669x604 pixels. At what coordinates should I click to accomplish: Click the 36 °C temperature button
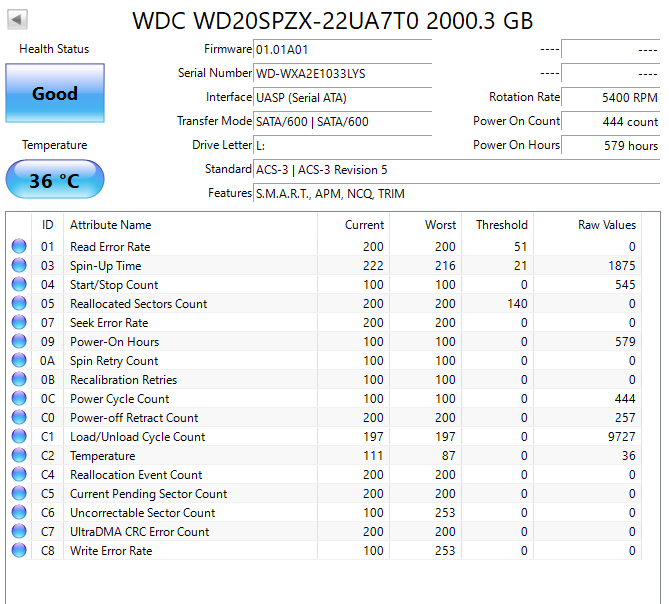[55, 180]
